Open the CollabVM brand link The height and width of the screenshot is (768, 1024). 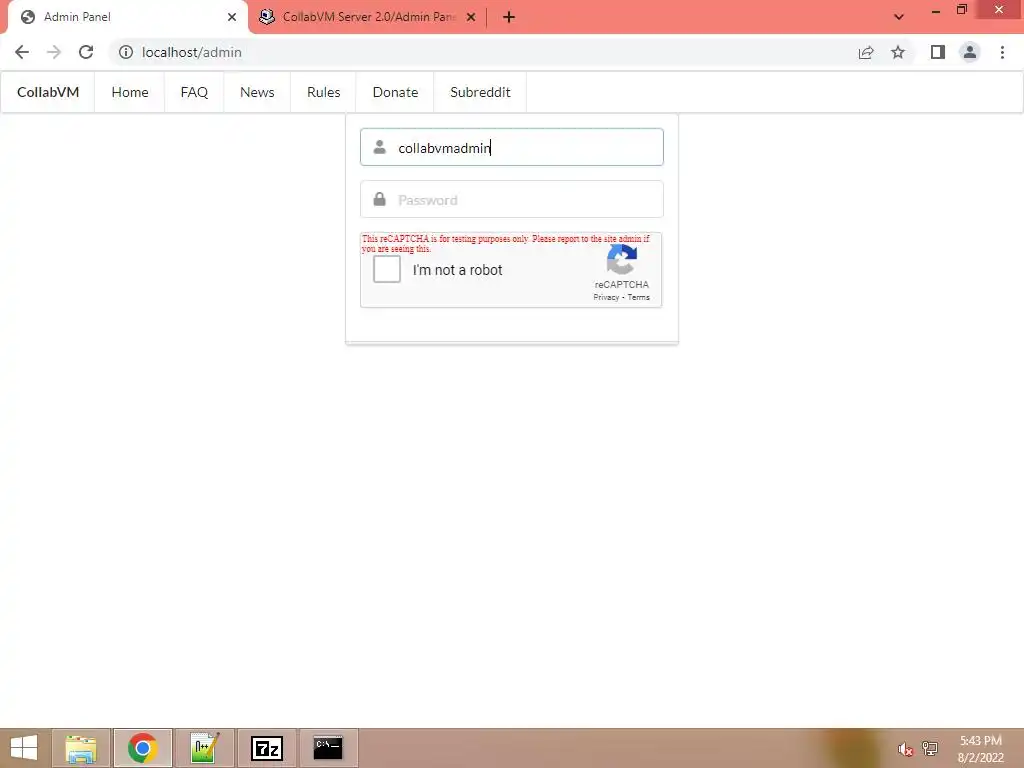tap(48, 92)
